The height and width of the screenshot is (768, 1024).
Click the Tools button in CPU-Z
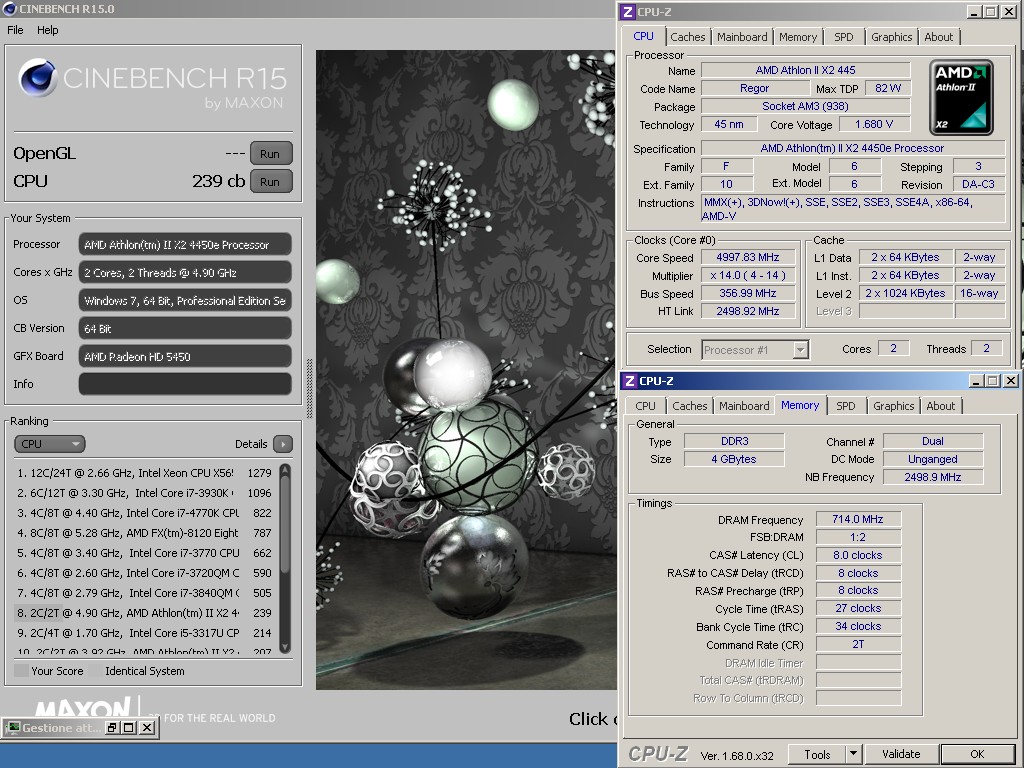coord(817,754)
